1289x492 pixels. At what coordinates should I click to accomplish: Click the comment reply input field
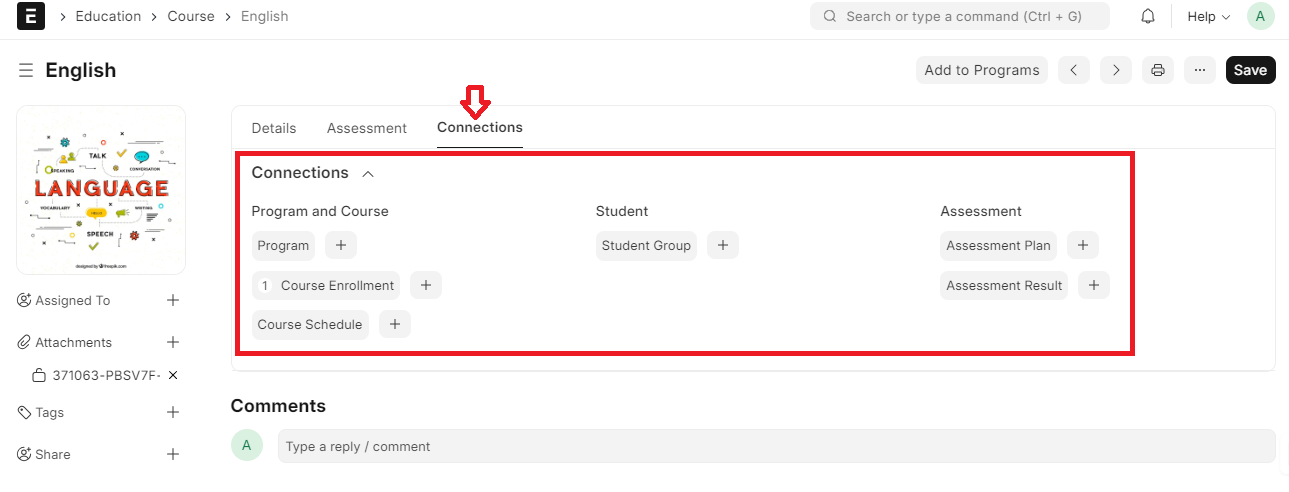click(776, 446)
